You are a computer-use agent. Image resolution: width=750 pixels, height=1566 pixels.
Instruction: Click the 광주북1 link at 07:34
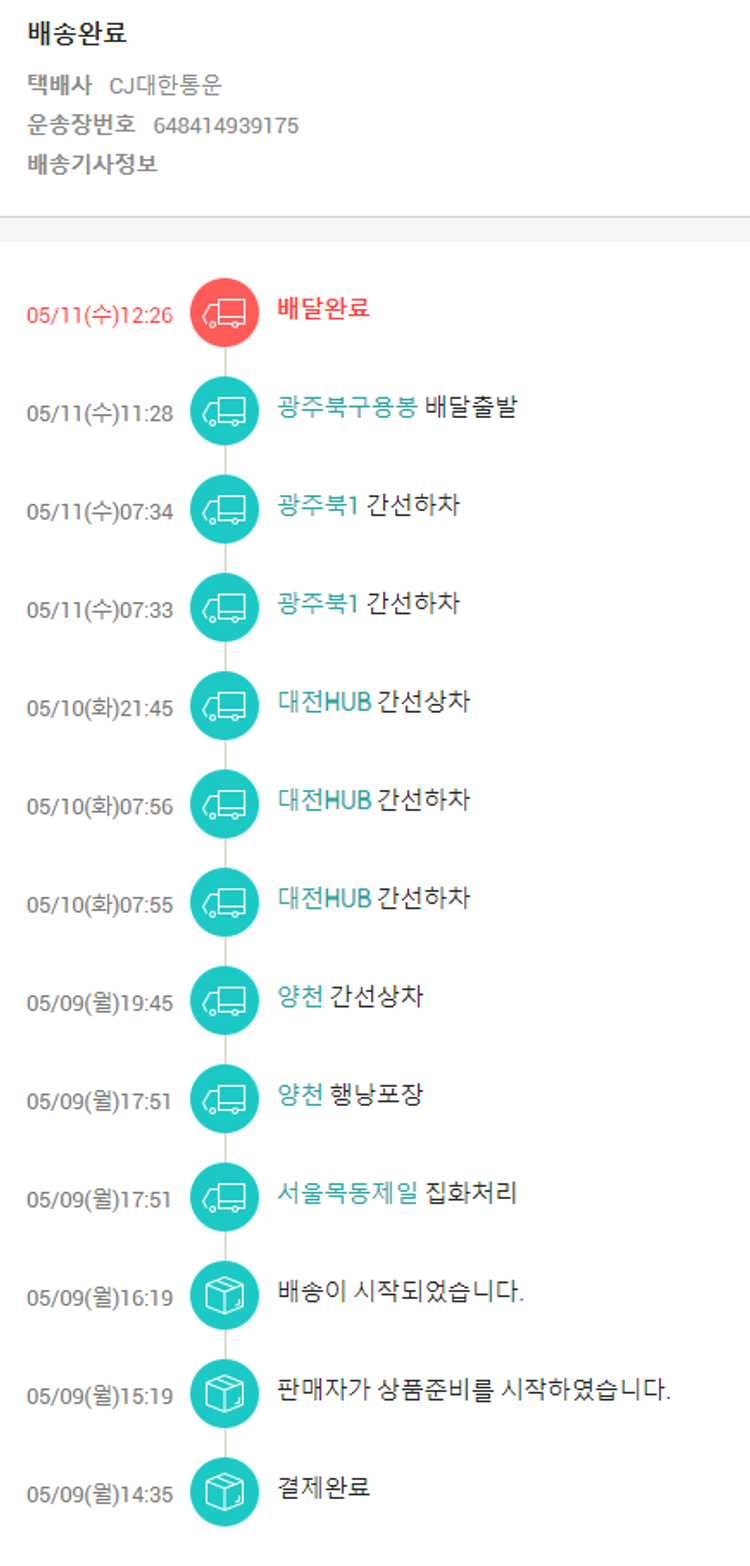pyautogui.click(x=317, y=505)
